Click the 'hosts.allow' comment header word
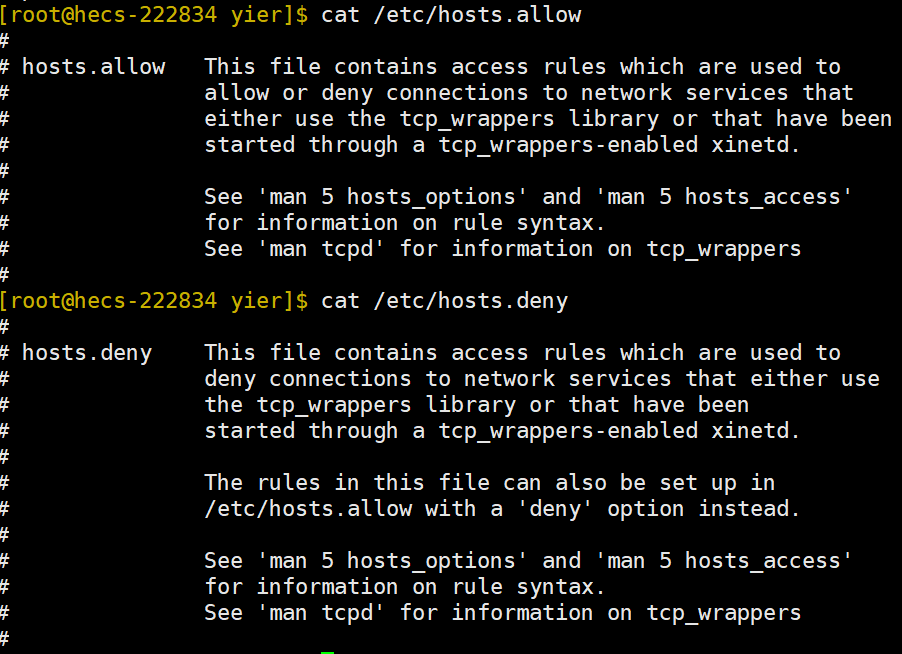Image resolution: width=902 pixels, height=654 pixels. (x=94, y=67)
